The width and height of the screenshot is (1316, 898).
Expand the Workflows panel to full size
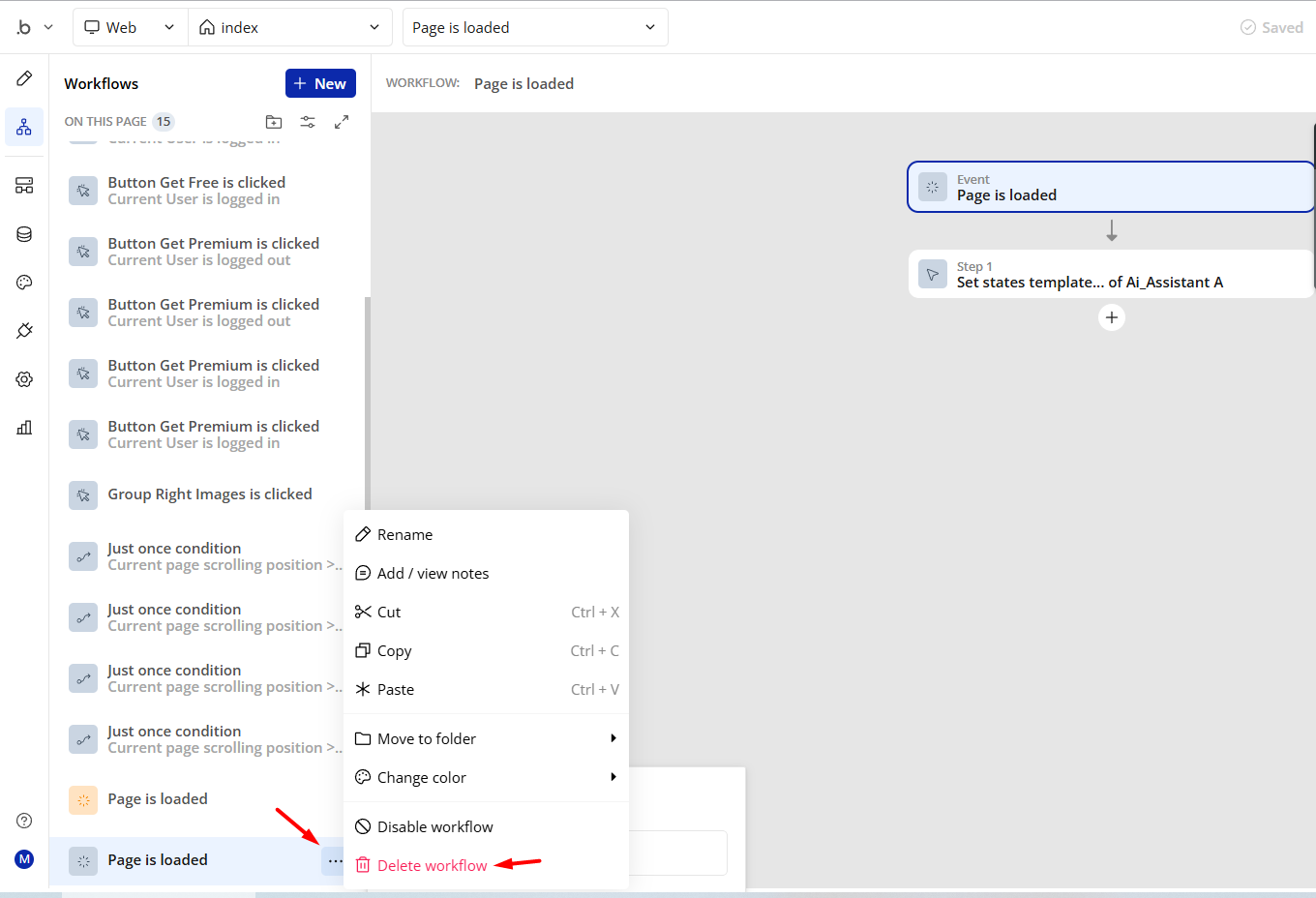point(342,122)
